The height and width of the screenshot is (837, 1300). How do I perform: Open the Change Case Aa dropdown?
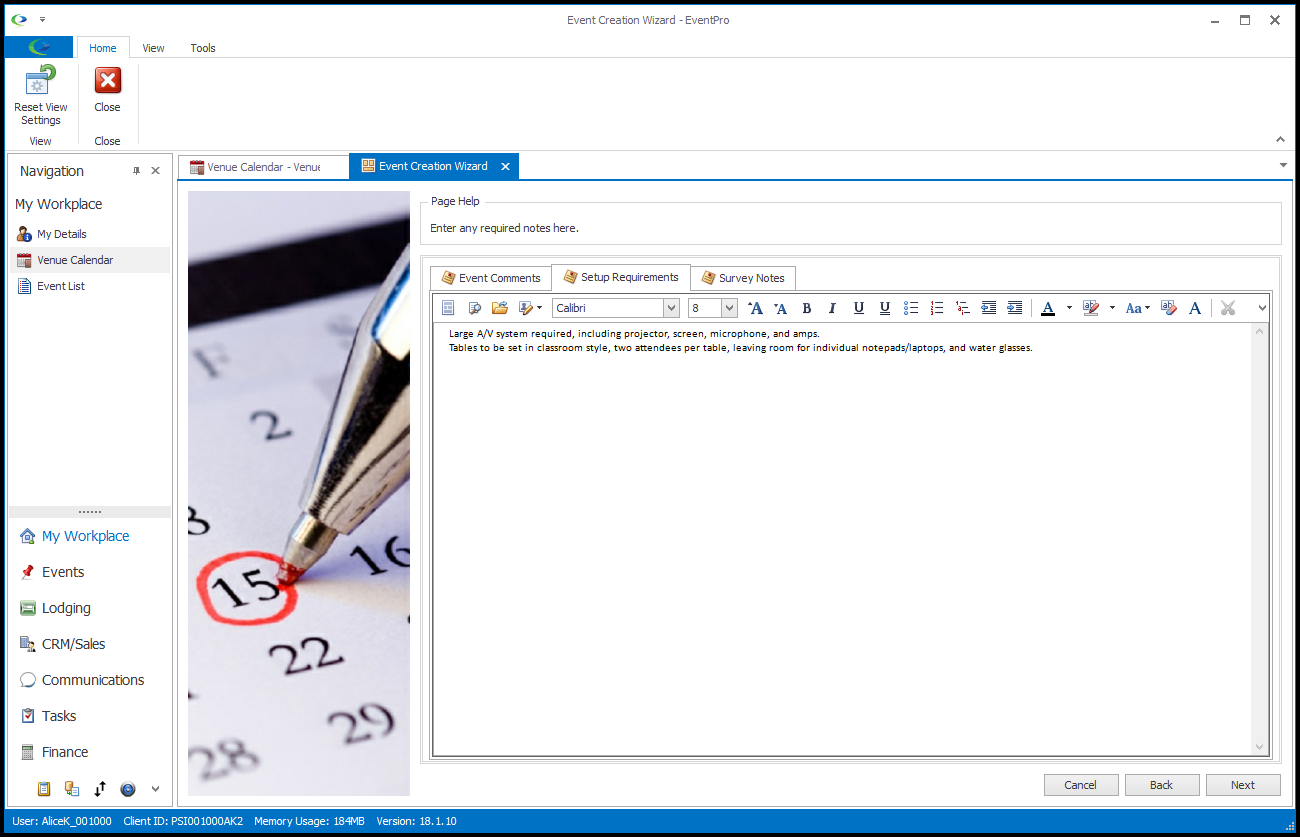1137,308
